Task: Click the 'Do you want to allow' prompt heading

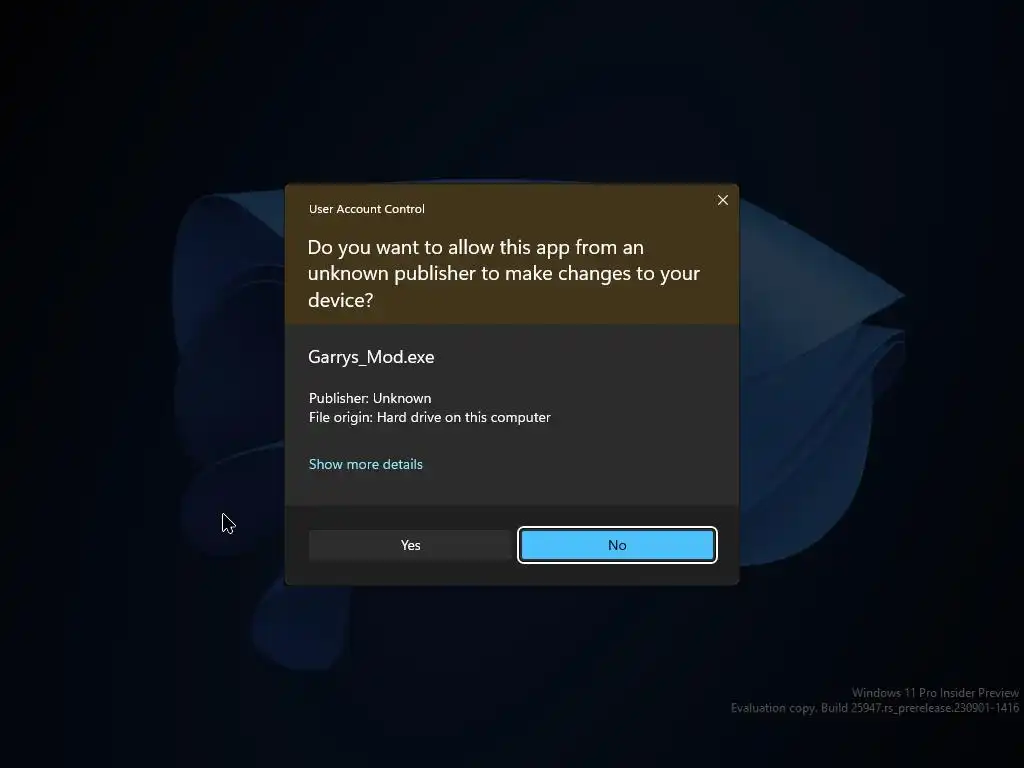Action: [504, 273]
